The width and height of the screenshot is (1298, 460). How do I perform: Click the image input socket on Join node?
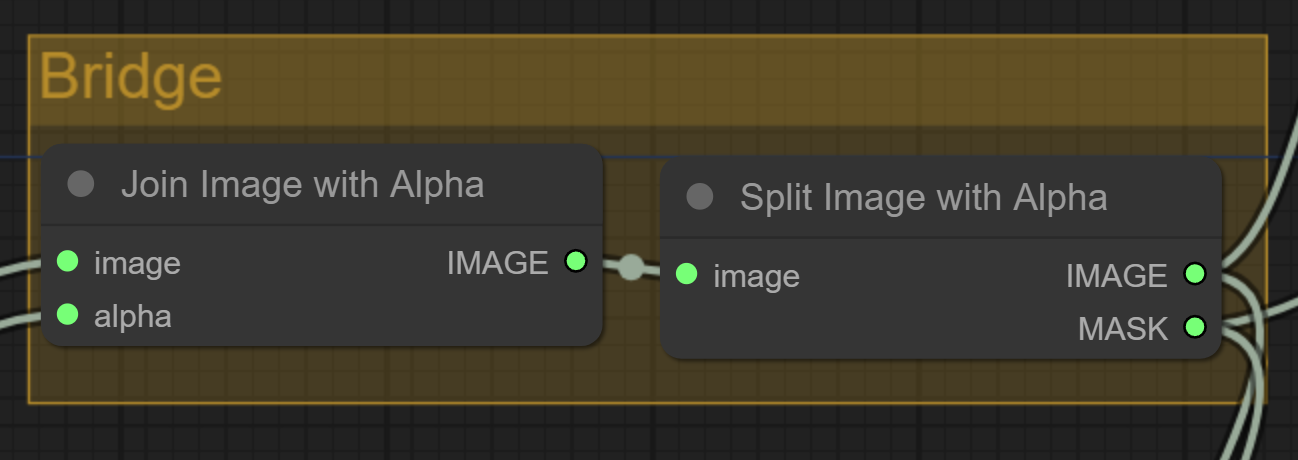(x=67, y=262)
